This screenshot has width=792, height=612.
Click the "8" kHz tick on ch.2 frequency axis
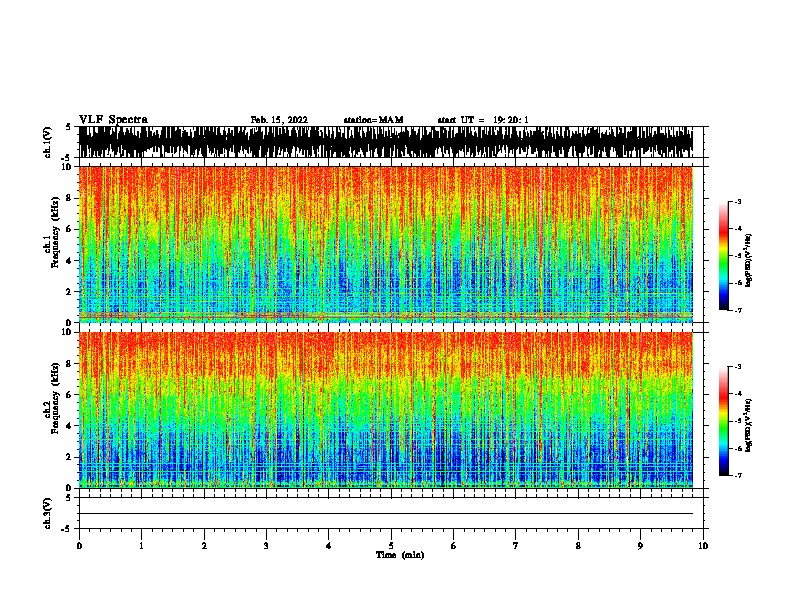(69, 364)
